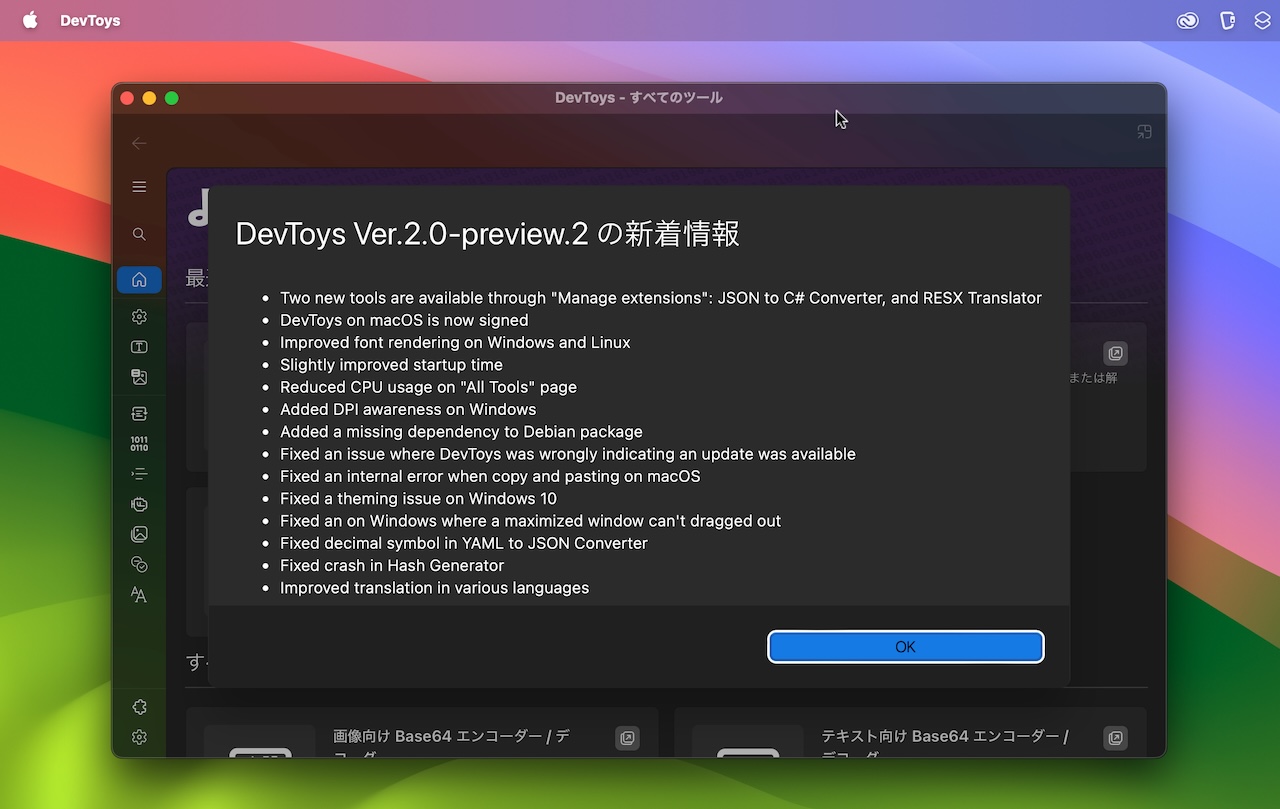Open the Generators icon in the sidebar
Viewport: 1280px width, 809px height.
[139, 505]
